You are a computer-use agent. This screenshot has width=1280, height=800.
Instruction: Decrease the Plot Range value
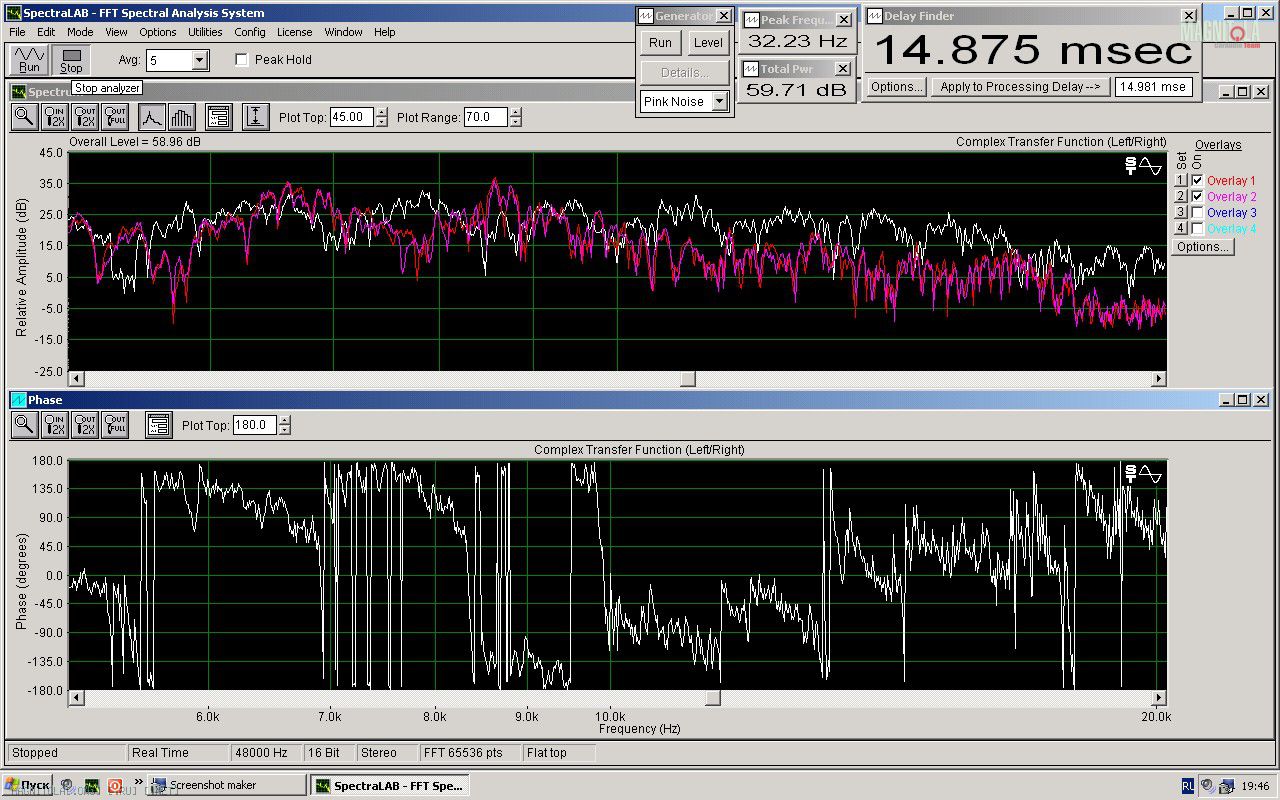515,122
